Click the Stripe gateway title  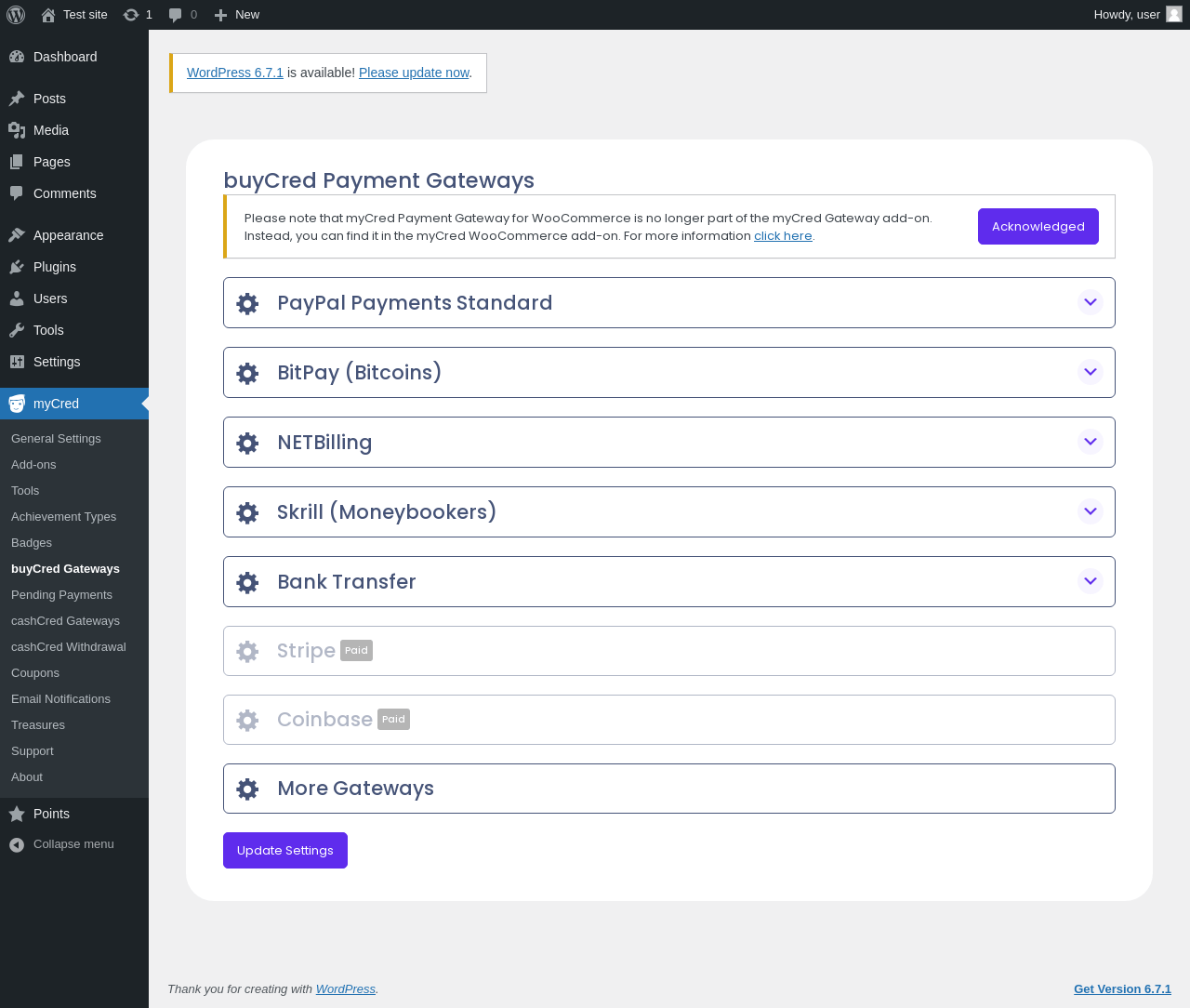tap(306, 651)
